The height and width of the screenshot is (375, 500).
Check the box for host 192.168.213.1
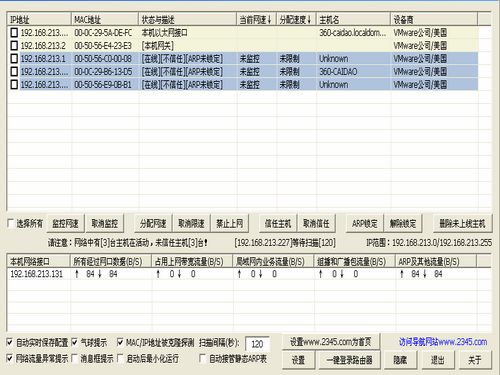pyautogui.click(x=14, y=59)
